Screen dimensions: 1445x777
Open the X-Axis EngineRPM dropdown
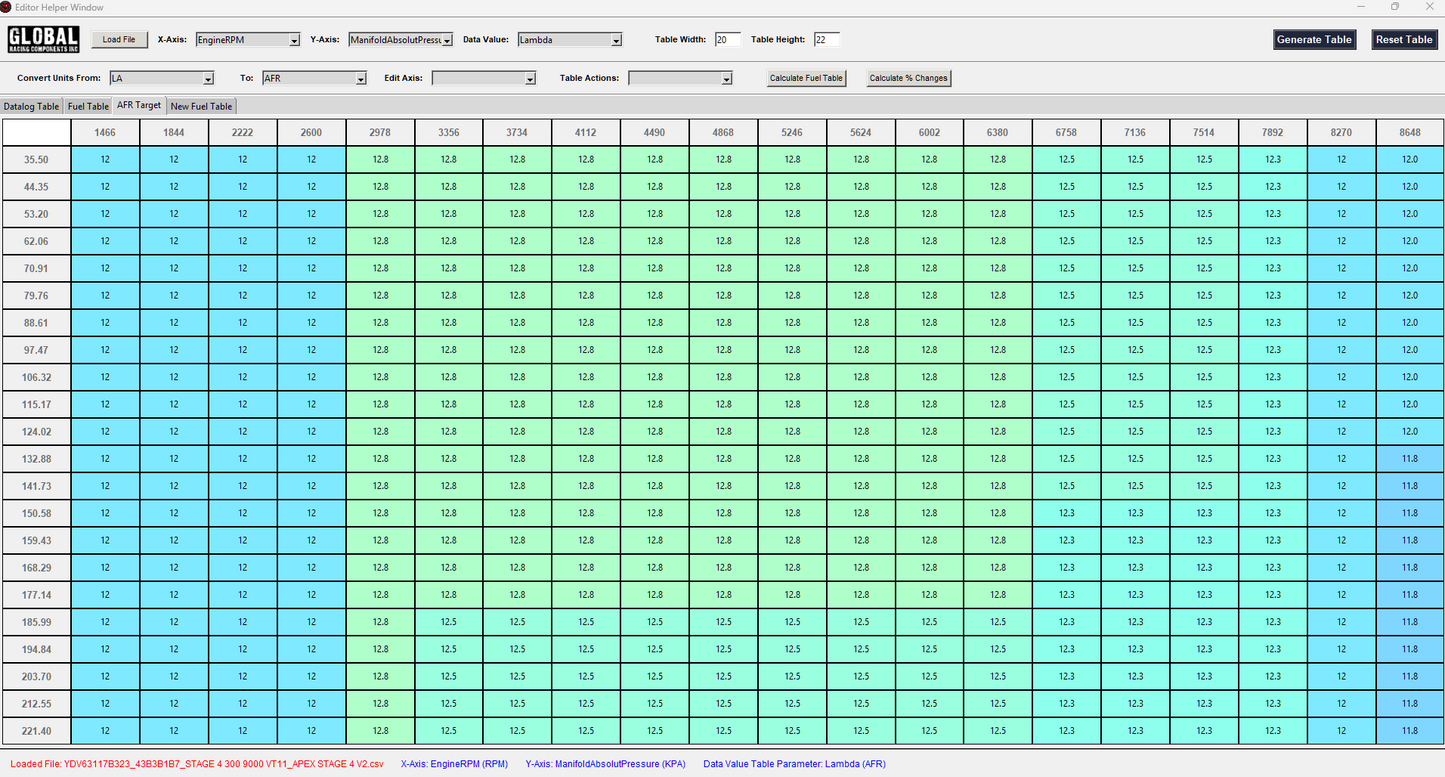(x=248, y=40)
